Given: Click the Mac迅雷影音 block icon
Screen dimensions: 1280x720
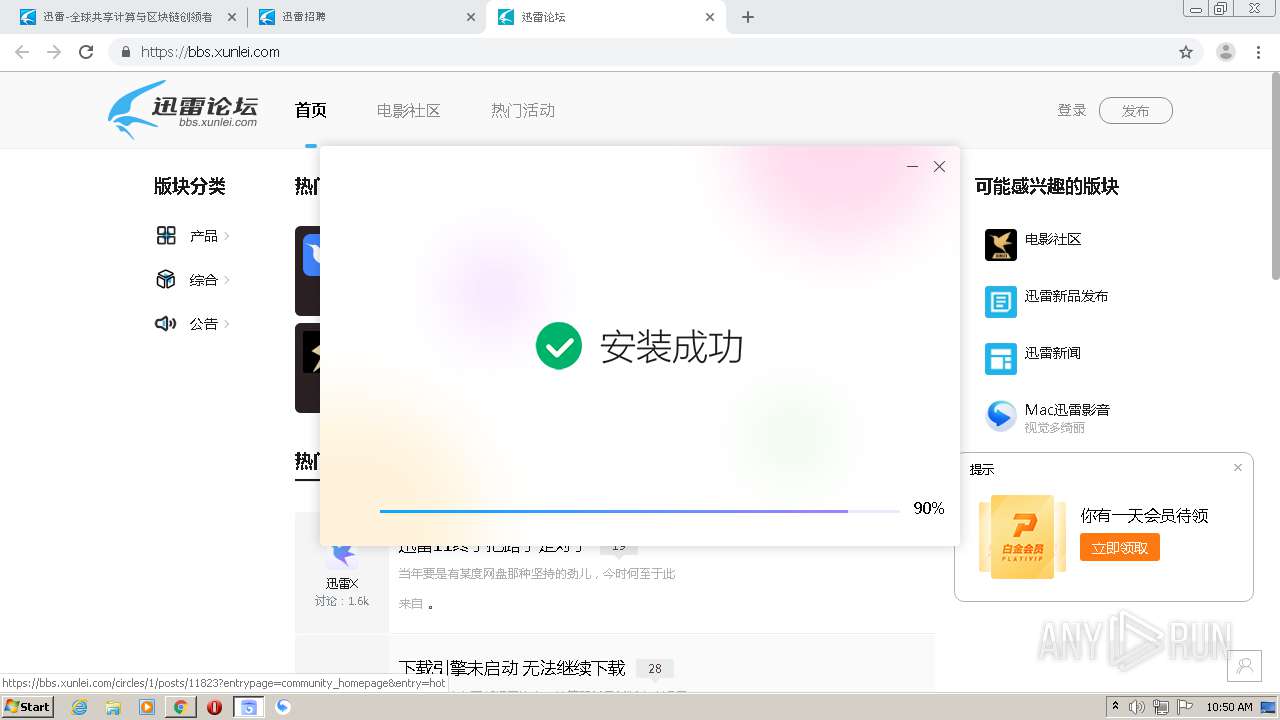Looking at the screenshot, I should pyautogui.click(x=1001, y=416).
